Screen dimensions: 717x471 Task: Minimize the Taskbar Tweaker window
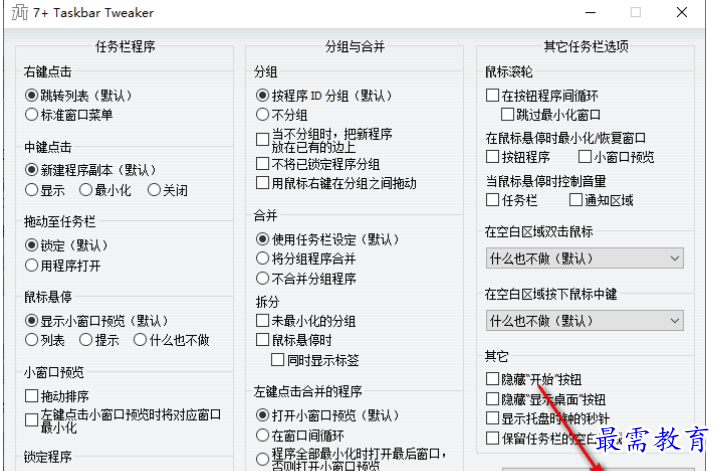pyautogui.click(x=591, y=12)
